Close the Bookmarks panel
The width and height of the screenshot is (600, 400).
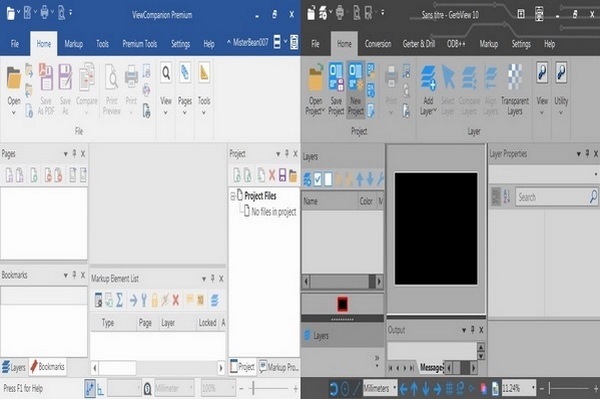pyautogui.click(x=83, y=275)
